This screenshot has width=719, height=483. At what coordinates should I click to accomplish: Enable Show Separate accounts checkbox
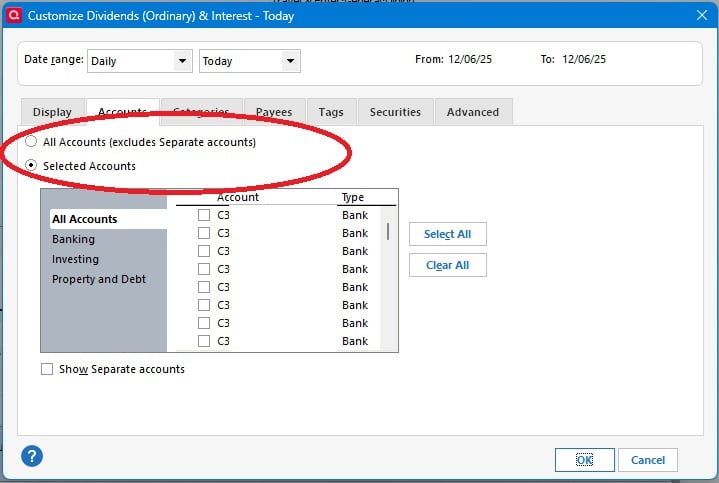(47, 369)
